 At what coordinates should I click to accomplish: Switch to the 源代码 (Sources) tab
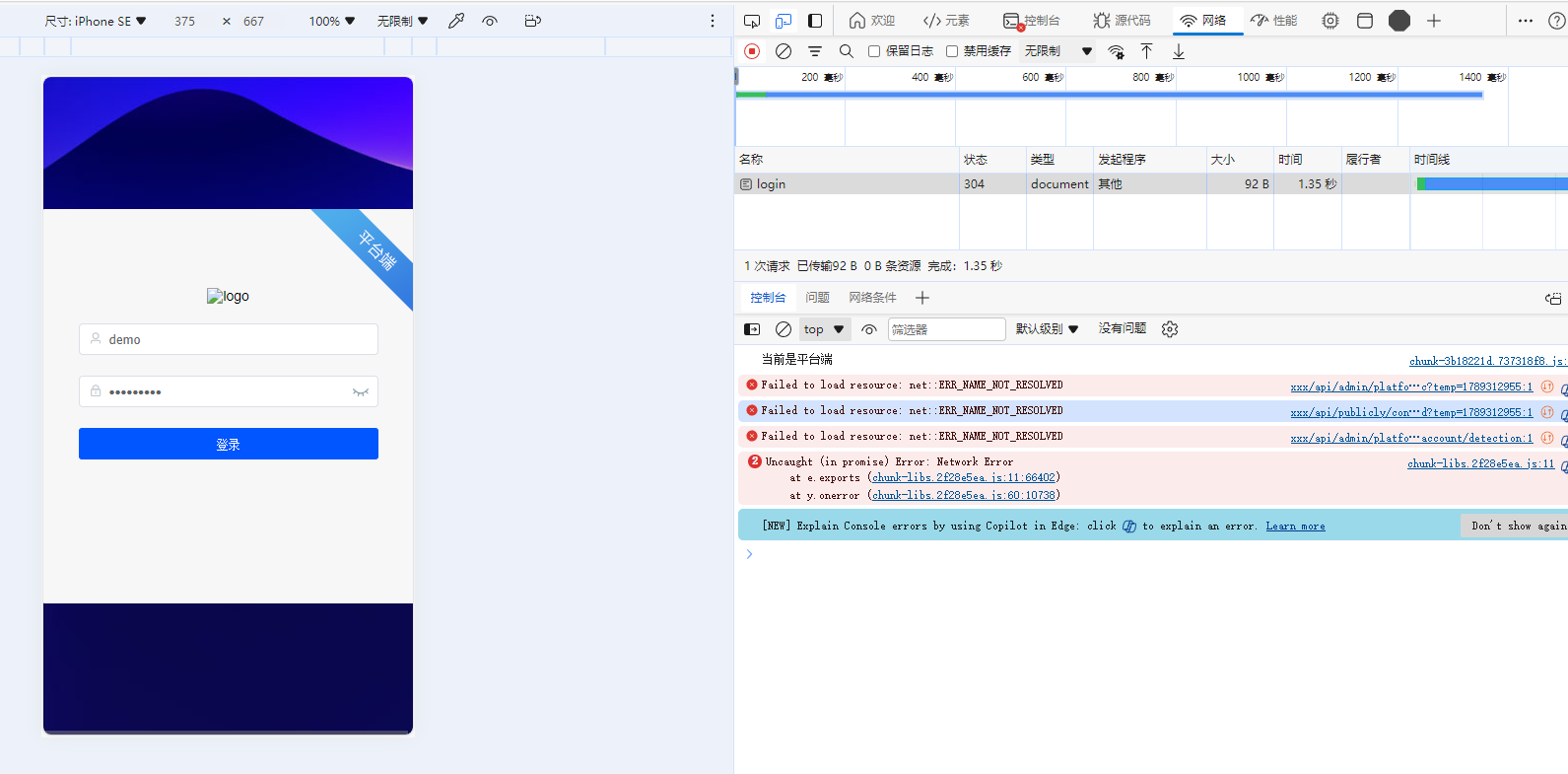(1122, 21)
